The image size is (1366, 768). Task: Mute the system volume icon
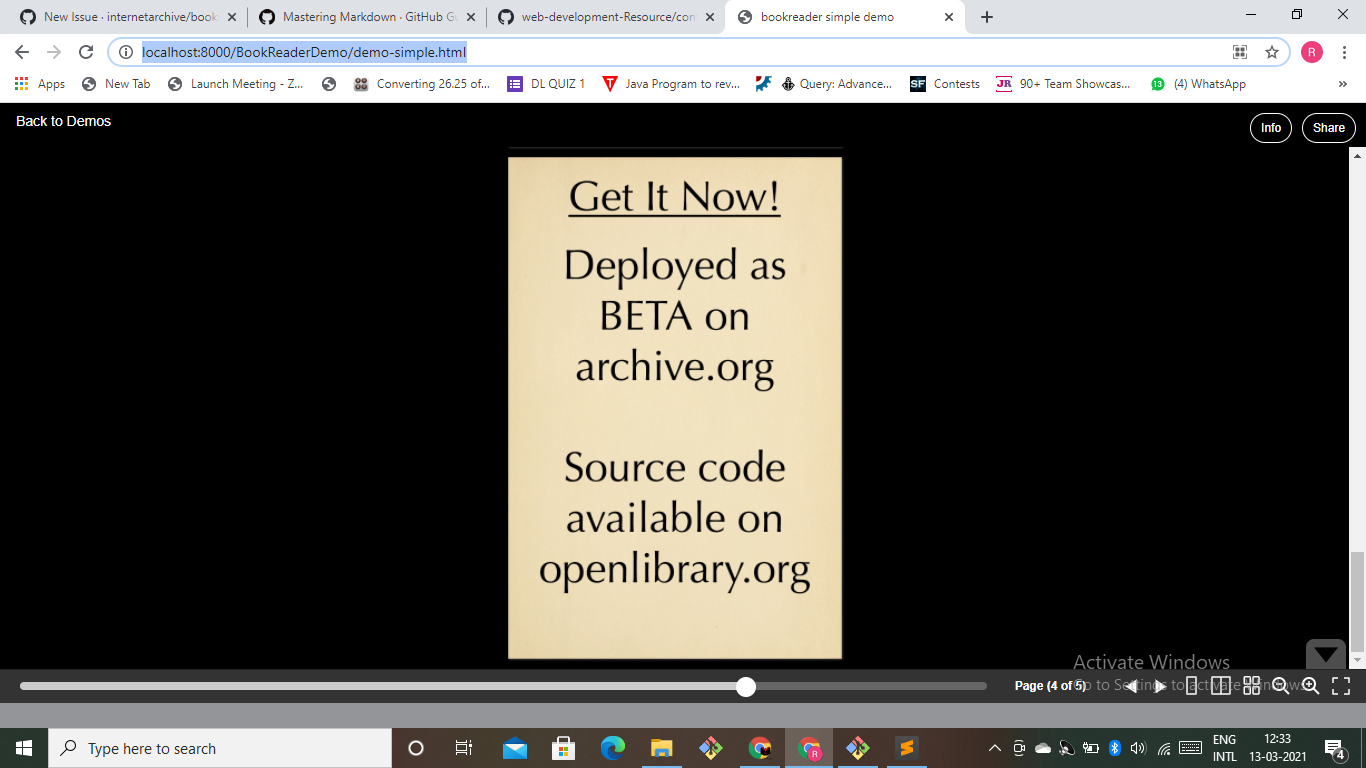coord(1137,748)
